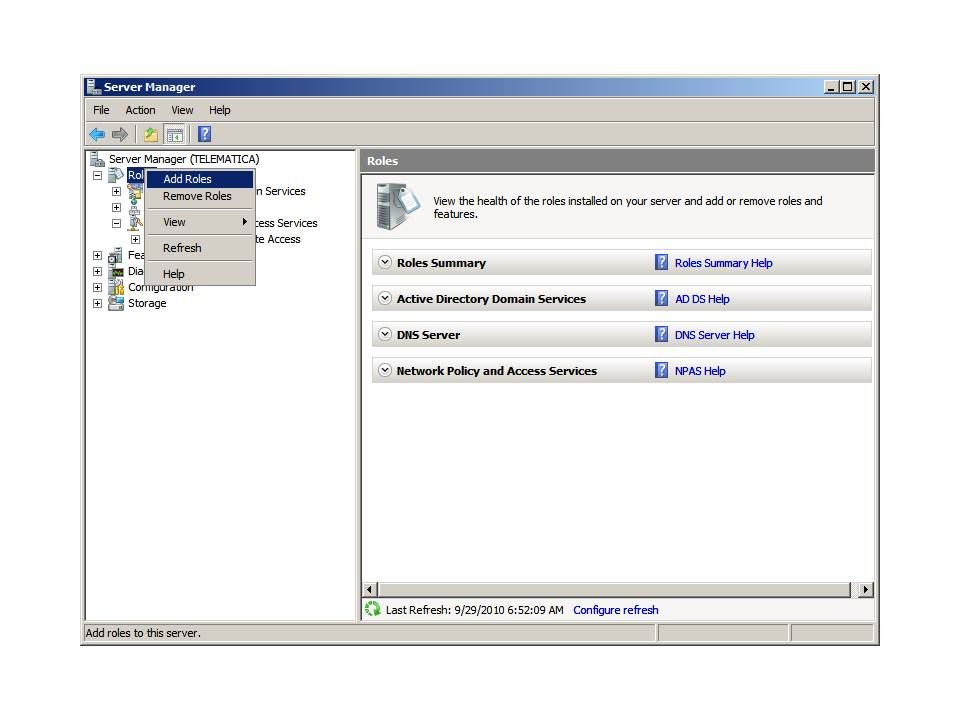Expand the Storage tree node

tap(97, 303)
